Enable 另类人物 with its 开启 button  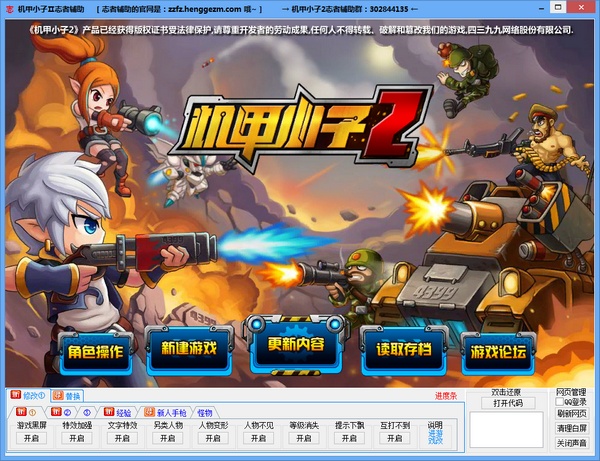pos(168,438)
